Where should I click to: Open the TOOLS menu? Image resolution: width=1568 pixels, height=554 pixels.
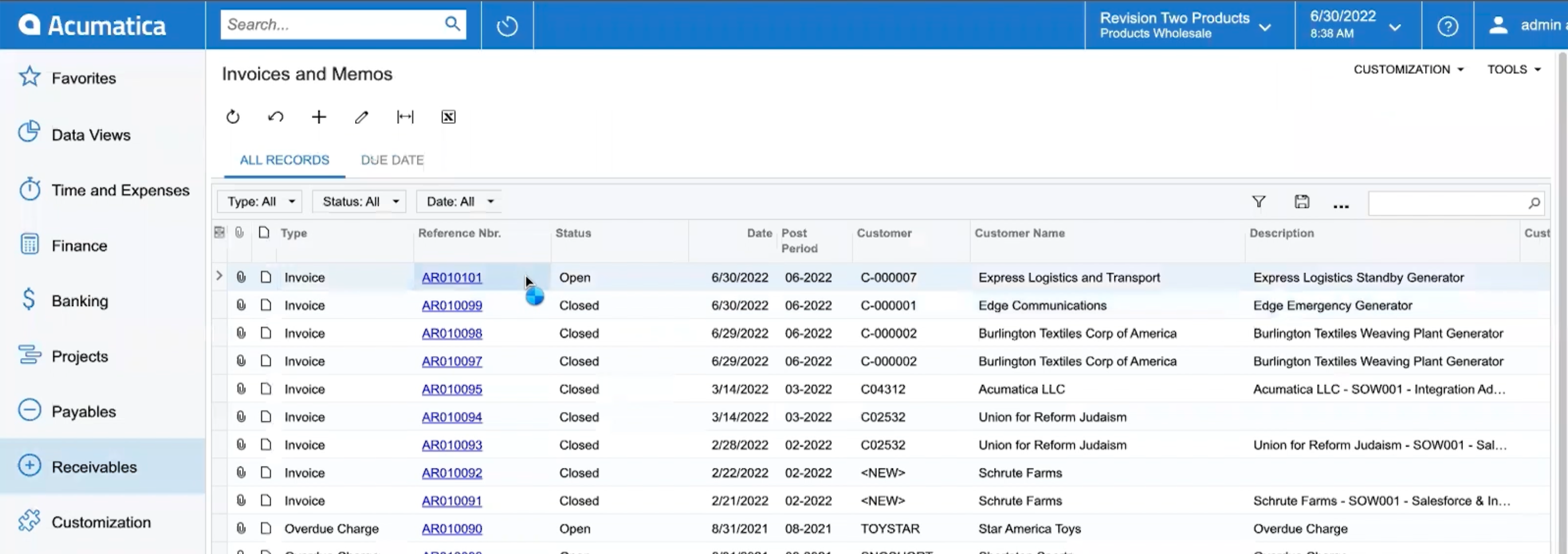1513,69
